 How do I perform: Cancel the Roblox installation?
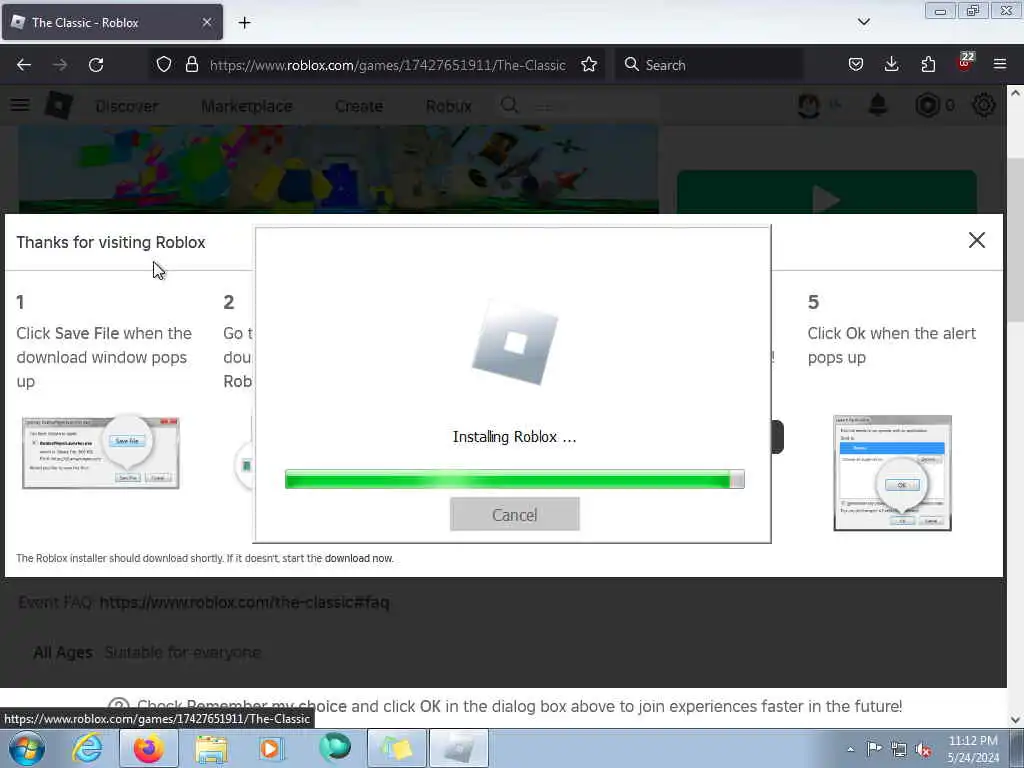point(515,515)
